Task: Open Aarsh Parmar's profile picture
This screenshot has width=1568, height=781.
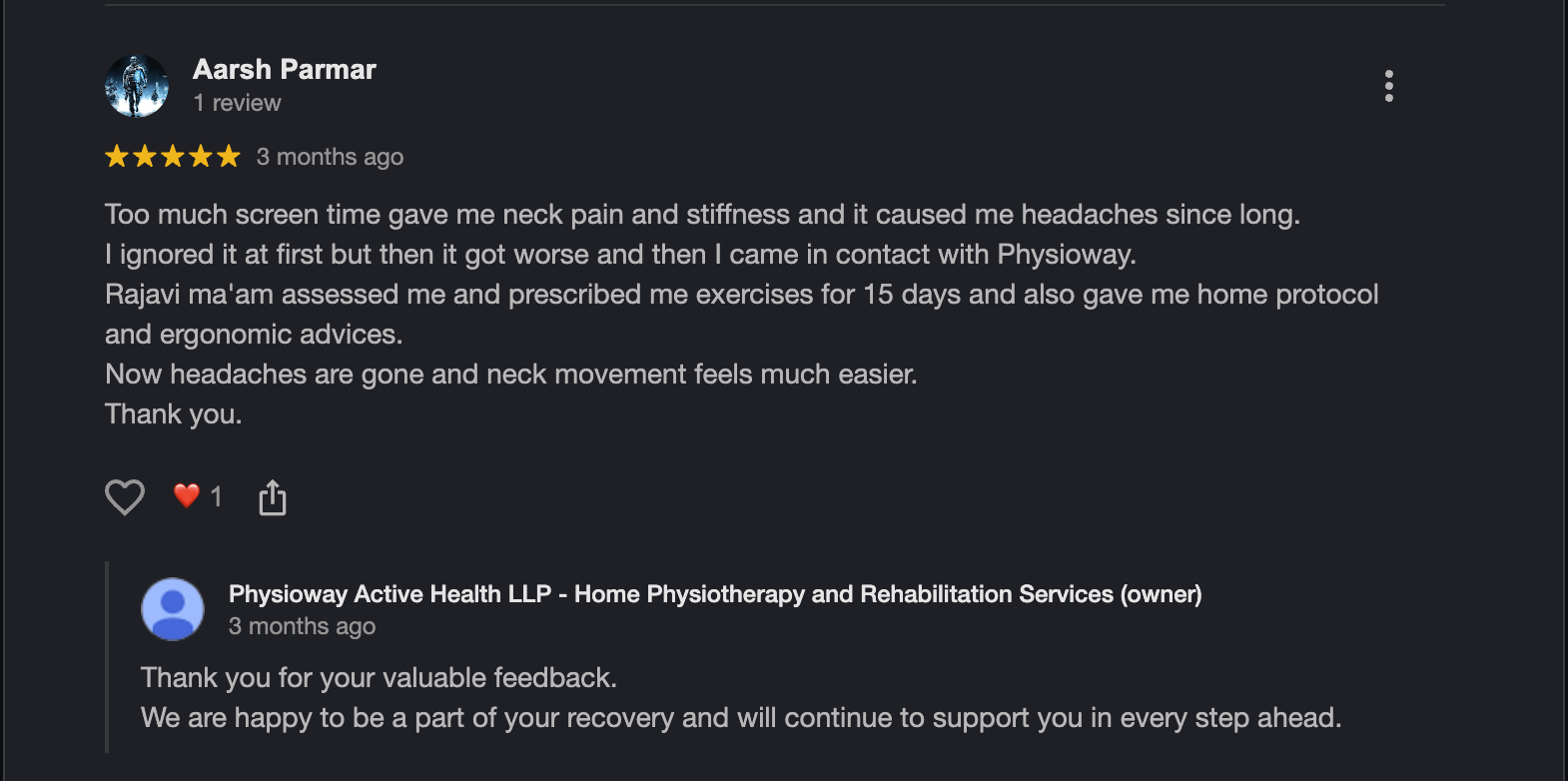Action: click(x=137, y=86)
